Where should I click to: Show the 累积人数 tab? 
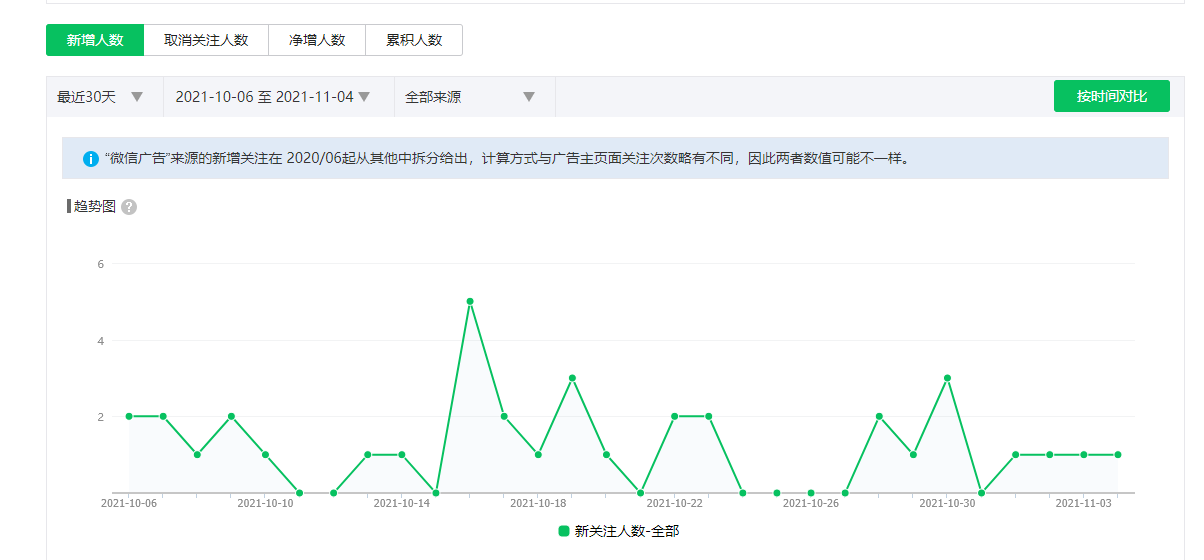(414, 40)
